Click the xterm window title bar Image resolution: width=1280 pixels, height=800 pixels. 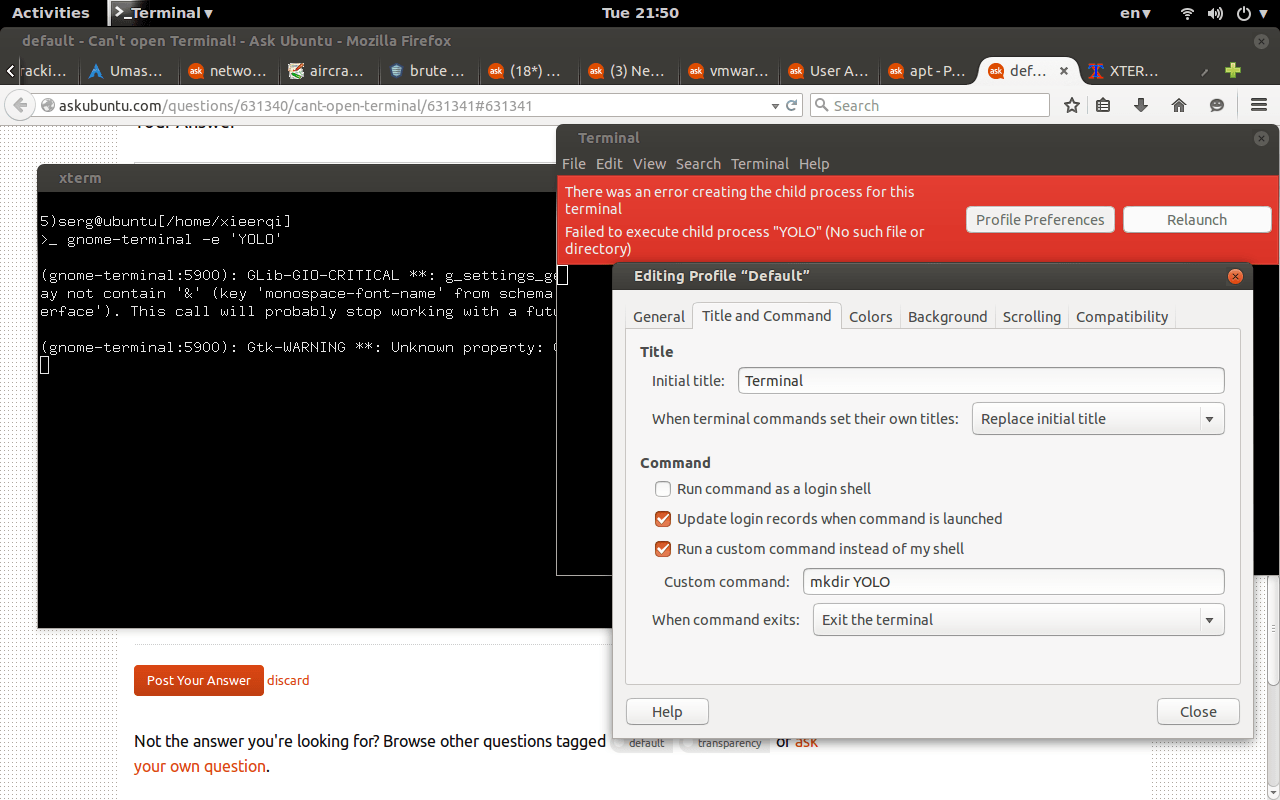tap(297, 178)
